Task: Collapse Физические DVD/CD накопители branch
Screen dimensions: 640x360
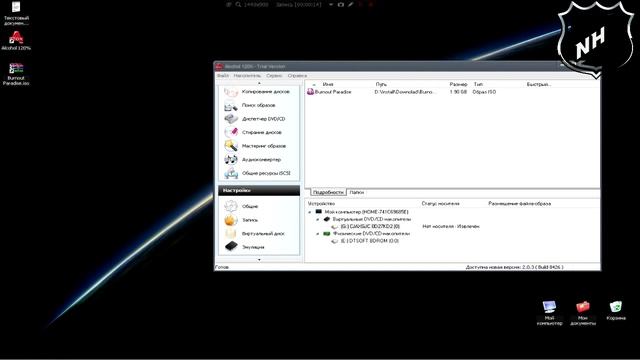Action: (318, 234)
